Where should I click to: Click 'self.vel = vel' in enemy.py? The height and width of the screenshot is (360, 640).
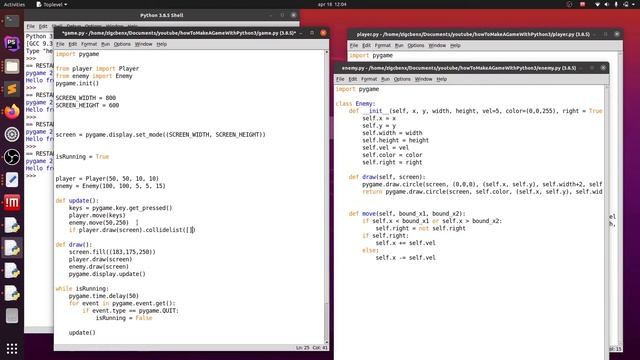[385, 148]
